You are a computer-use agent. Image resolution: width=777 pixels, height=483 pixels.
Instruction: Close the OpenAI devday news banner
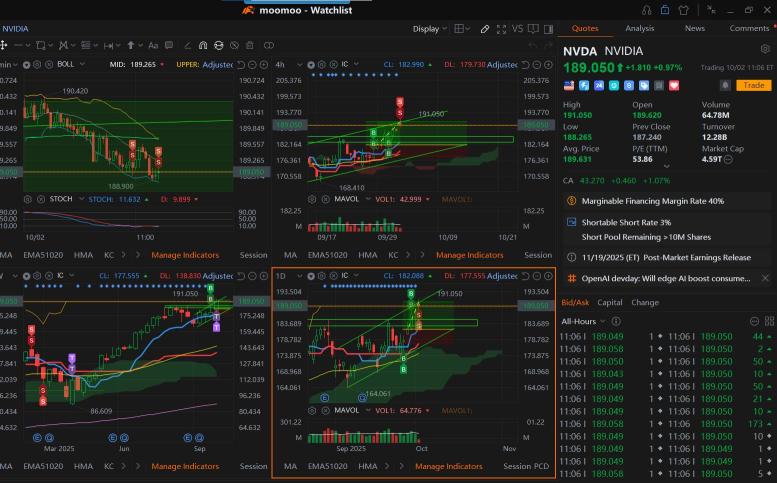(x=765, y=278)
